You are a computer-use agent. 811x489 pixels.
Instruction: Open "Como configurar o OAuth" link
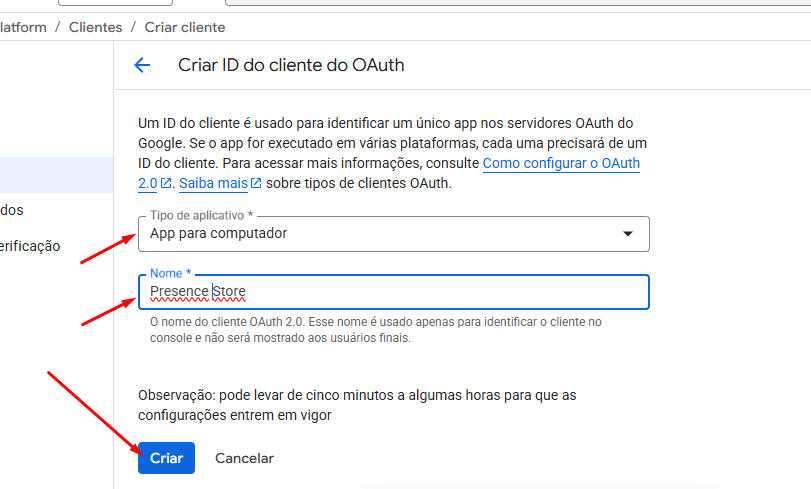[561, 164]
